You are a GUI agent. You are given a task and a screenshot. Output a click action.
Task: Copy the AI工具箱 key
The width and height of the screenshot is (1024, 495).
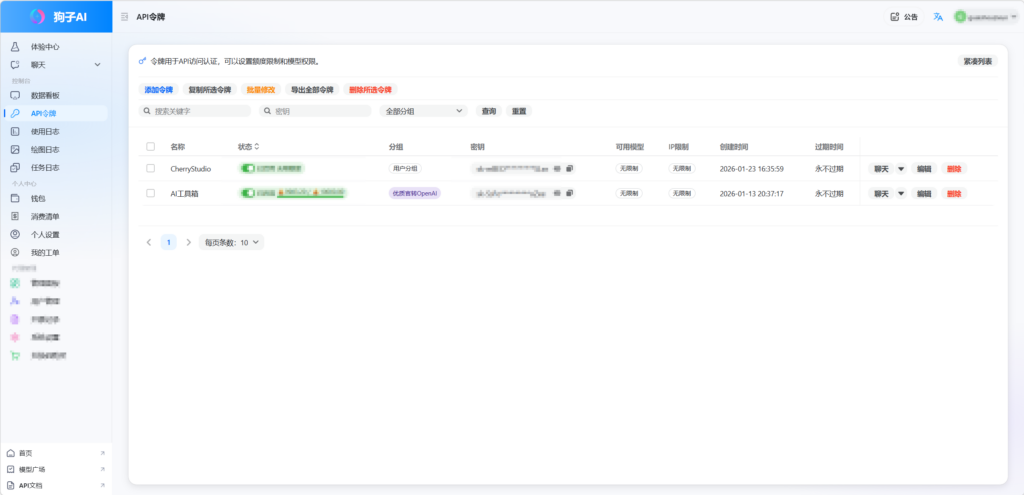click(x=569, y=193)
